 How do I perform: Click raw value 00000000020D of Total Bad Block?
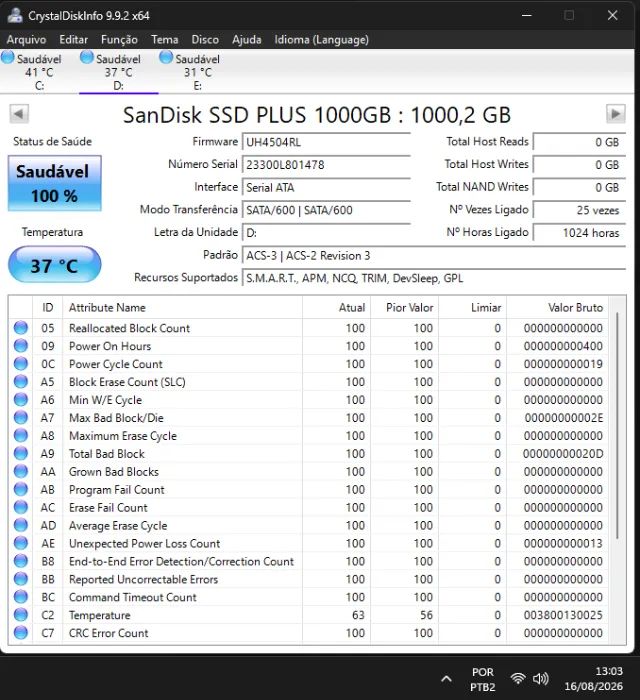563,454
